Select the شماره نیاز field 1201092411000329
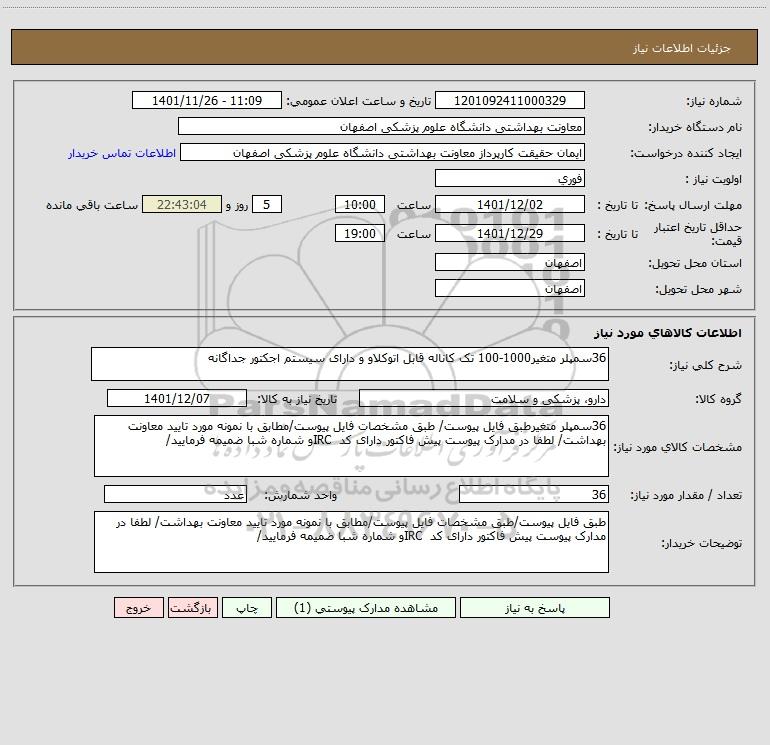The width and height of the screenshot is (770, 745). tap(510, 100)
